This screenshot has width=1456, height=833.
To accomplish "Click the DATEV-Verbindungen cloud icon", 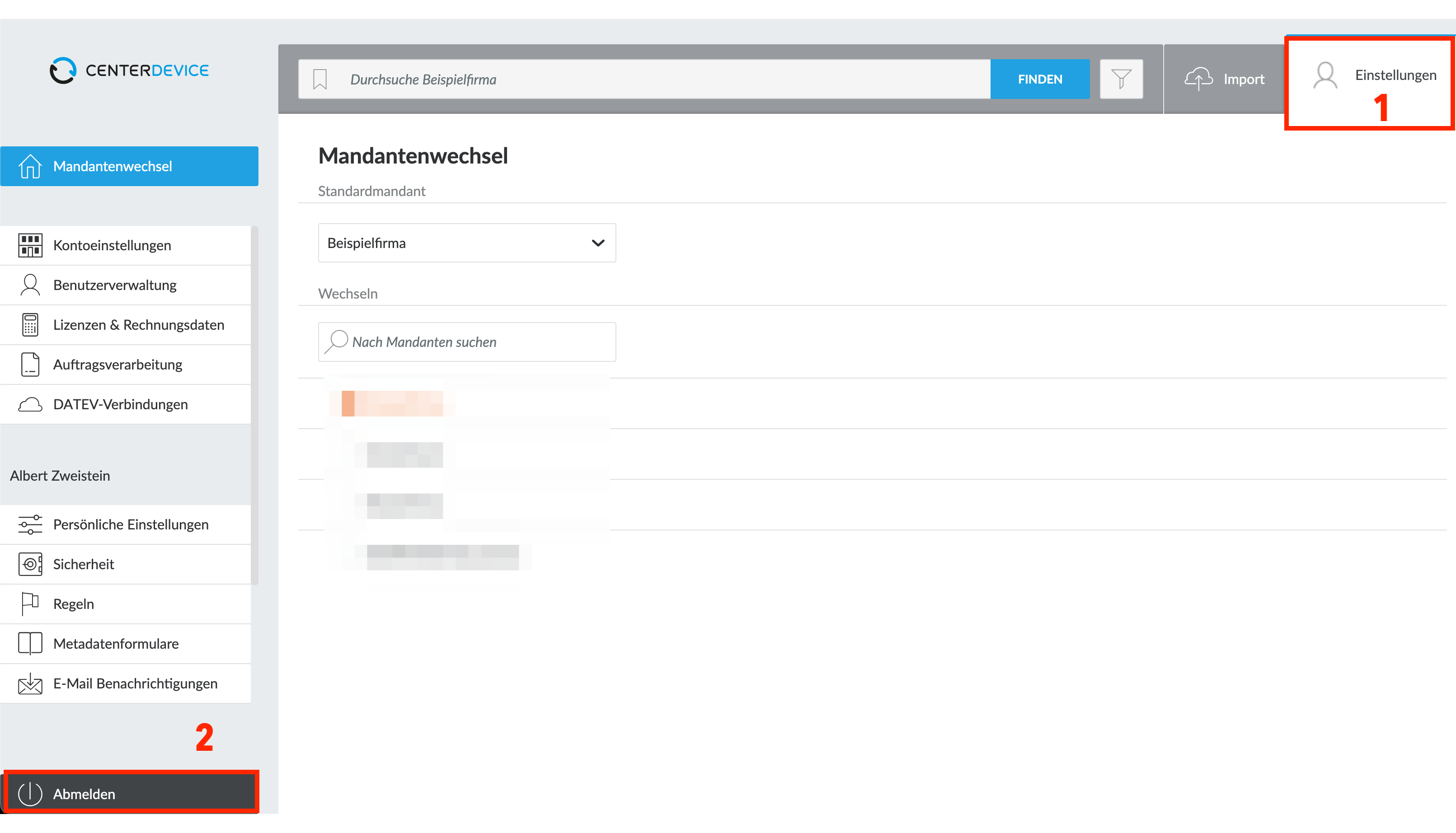I will (x=30, y=404).
